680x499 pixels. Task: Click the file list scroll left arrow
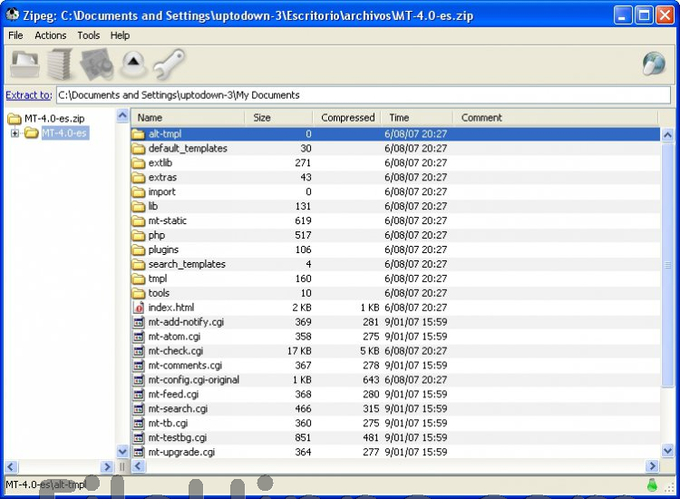pos(138,466)
